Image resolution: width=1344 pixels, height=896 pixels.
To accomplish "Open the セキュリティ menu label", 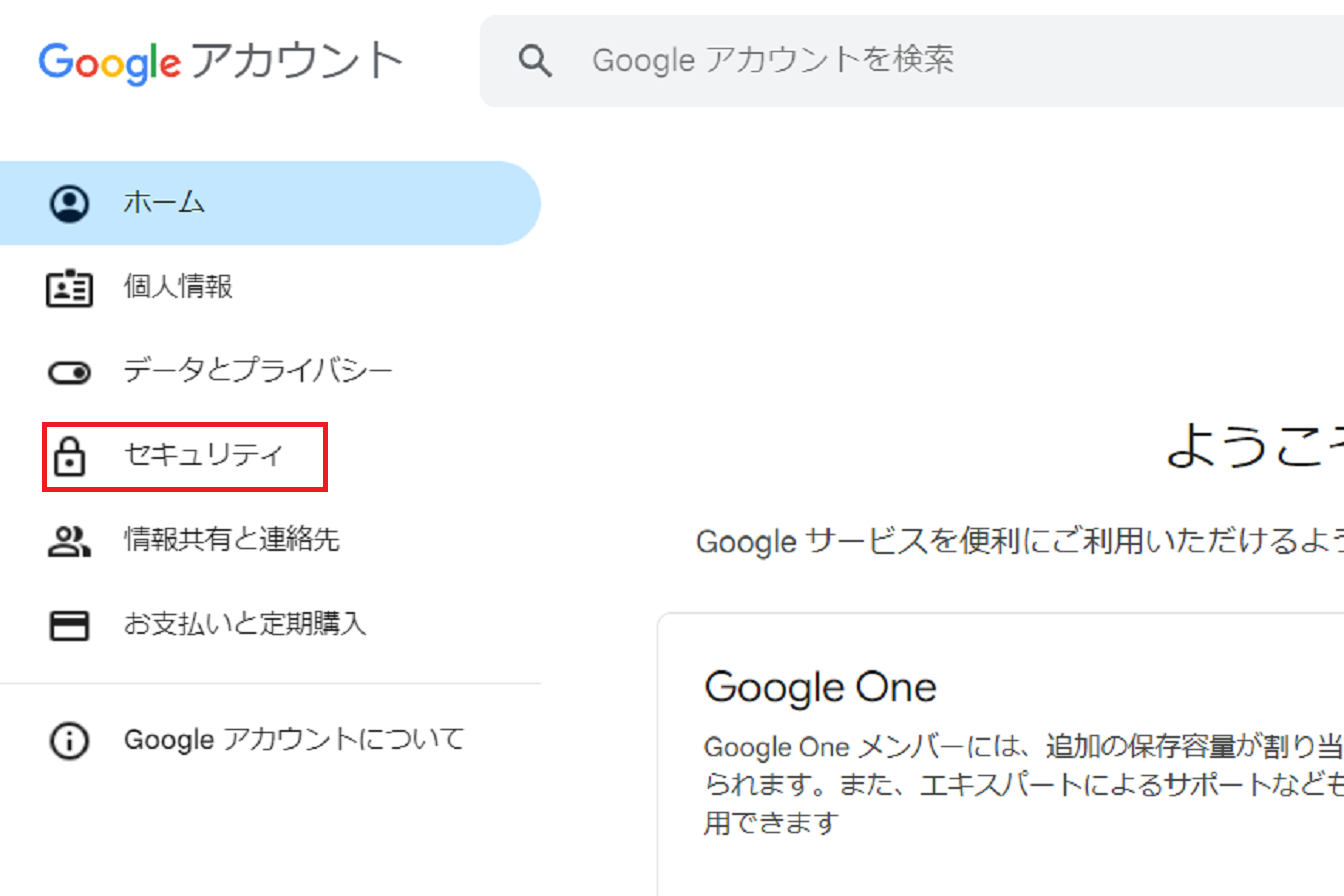I will 204,457.
